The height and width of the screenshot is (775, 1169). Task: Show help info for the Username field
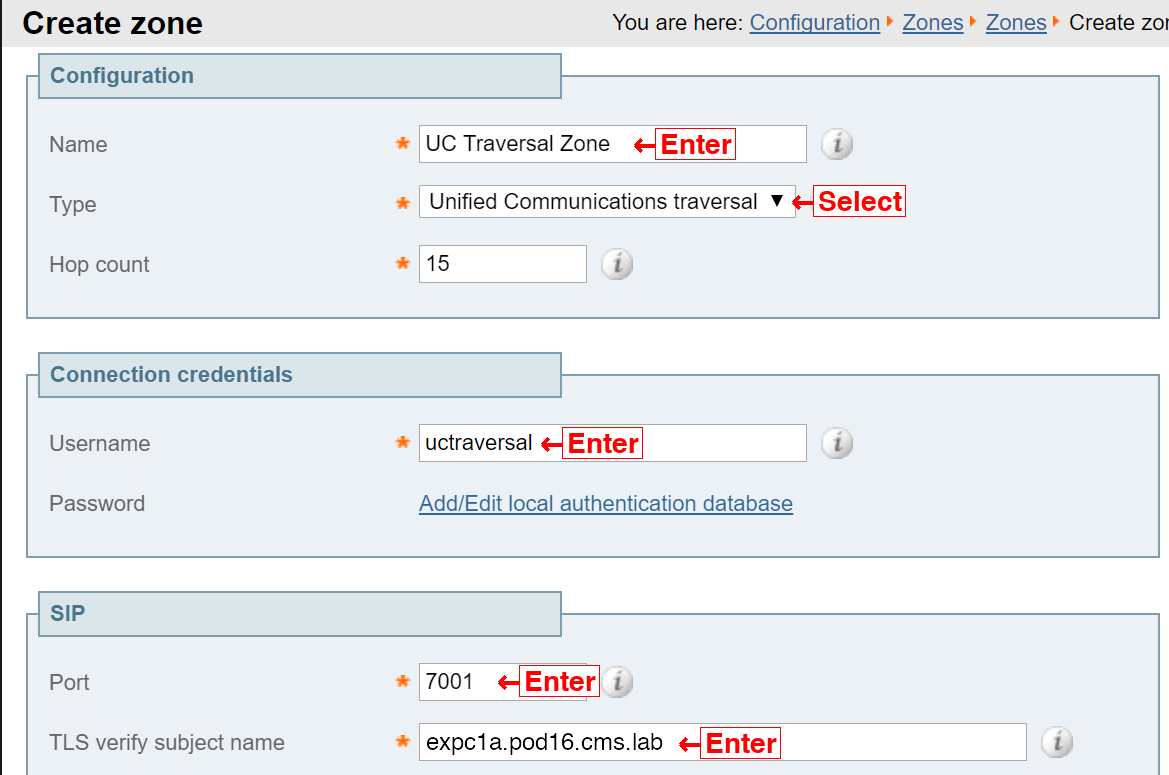tap(836, 443)
